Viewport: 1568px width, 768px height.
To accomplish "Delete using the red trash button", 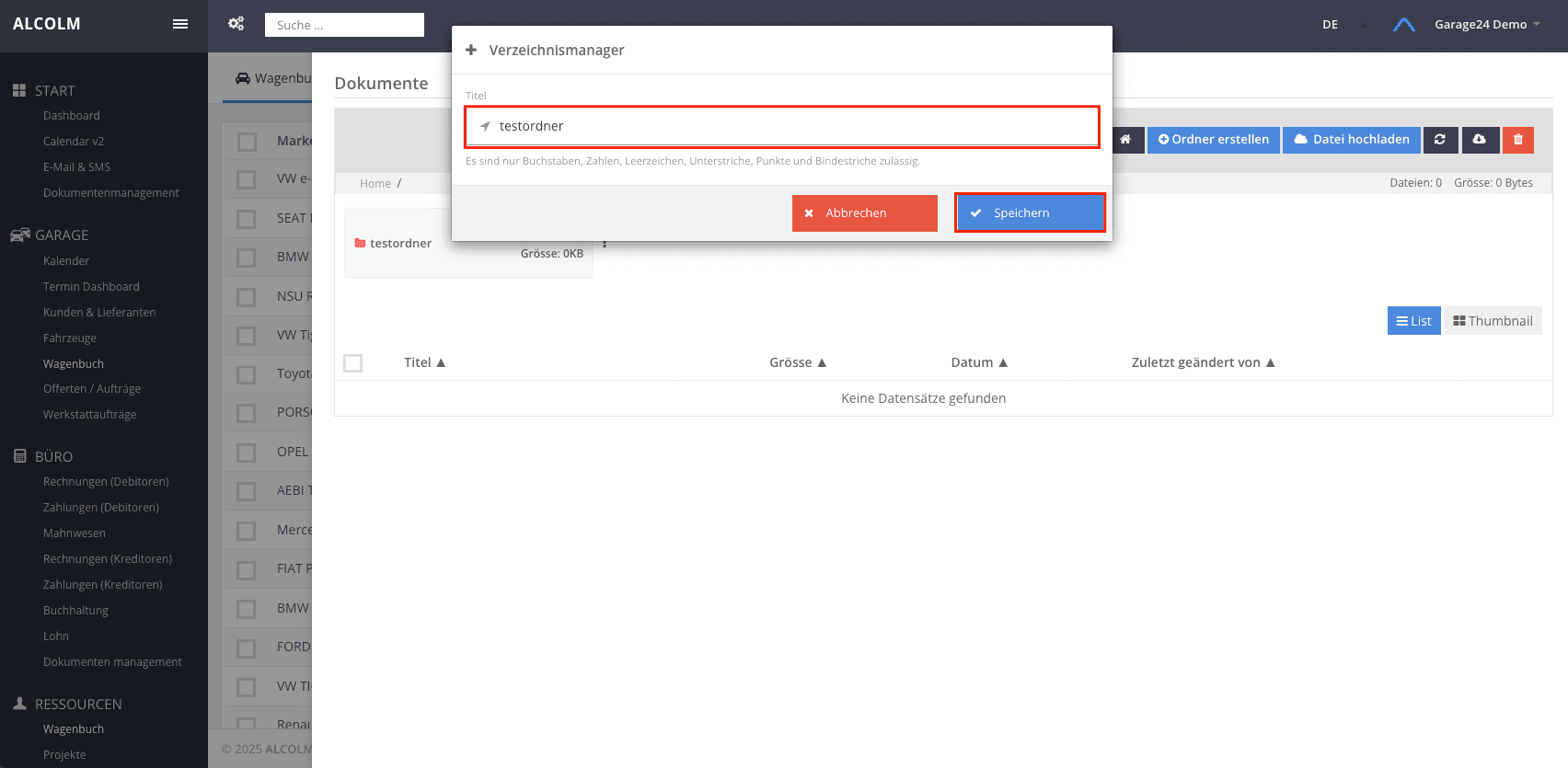I will pos(1518,140).
